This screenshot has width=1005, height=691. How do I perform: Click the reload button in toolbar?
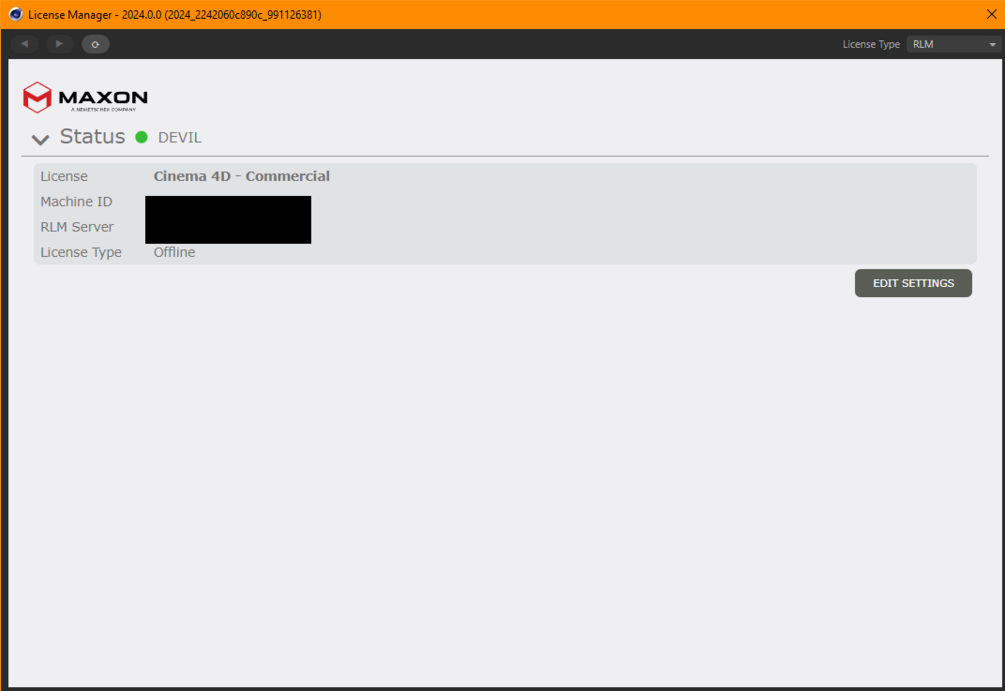(x=96, y=44)
